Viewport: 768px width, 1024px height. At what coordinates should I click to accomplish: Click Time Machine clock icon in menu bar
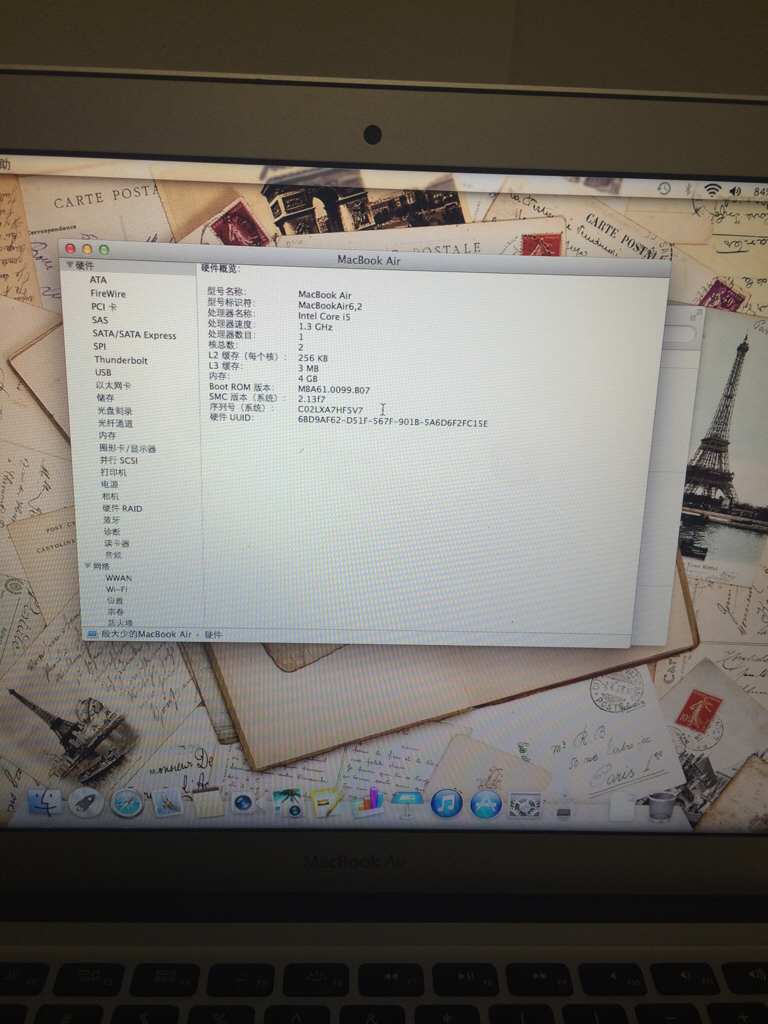(x=664, y=189)
